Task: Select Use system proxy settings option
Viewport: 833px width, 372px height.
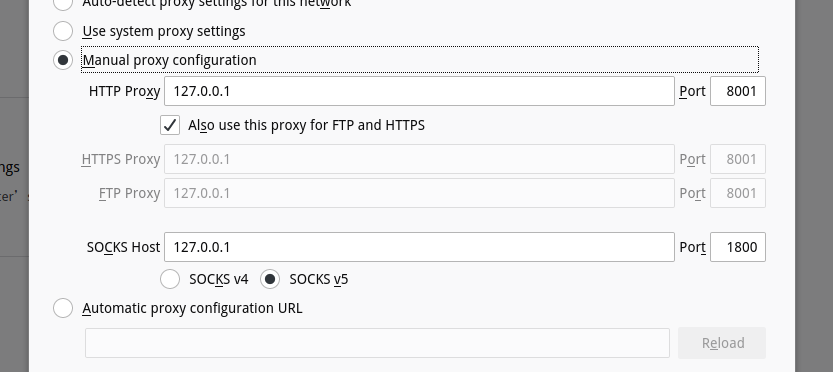Action: coord(63,31)
